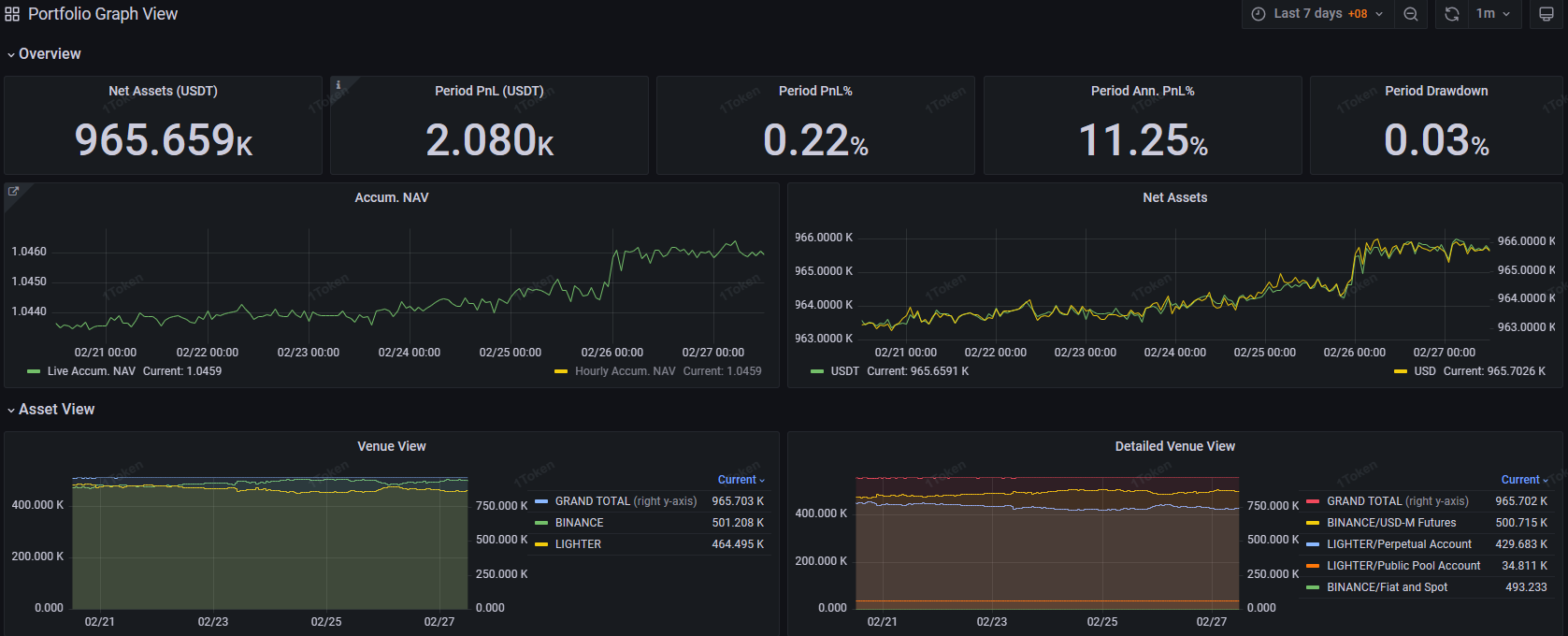Toggle LIGHTER series in Venue View legend

[578, 544]
